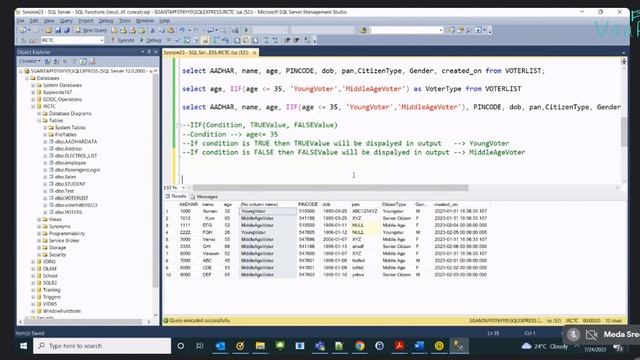Open the Window menu
Viewport: 640px width, 360px height.
point(145,20)
